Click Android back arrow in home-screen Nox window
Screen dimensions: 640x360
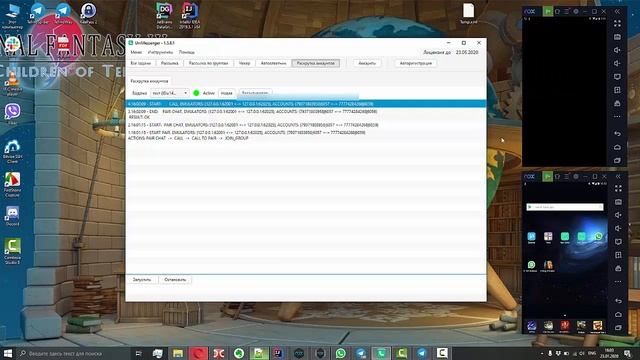tap(618, 301)
